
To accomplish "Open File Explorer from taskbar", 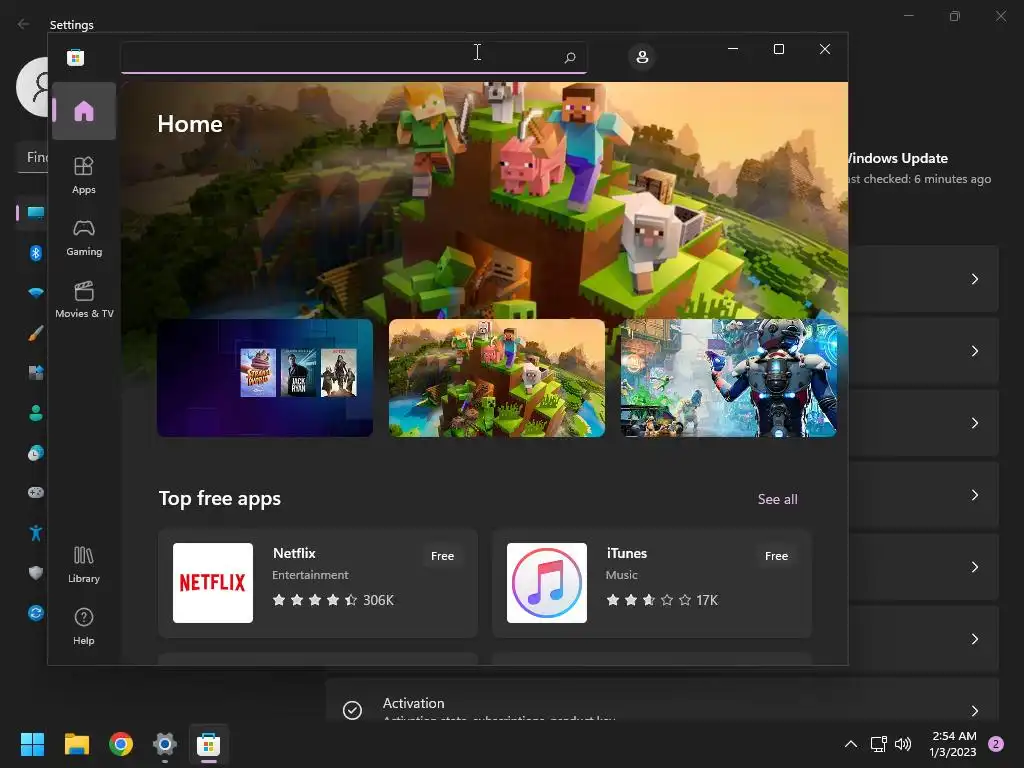I will 76,744.
